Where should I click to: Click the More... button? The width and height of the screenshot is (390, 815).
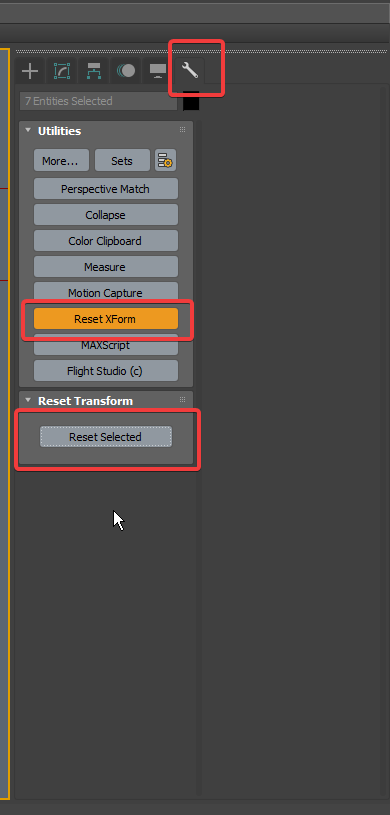pos(61,161)
